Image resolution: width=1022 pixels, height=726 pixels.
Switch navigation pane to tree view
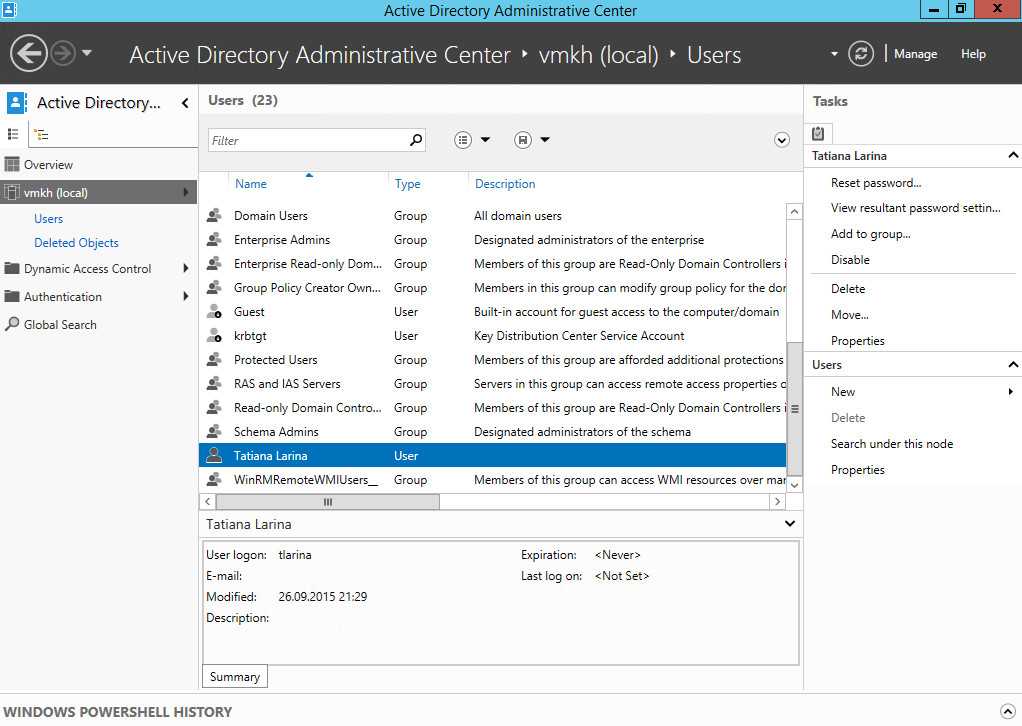click(42, 135)
